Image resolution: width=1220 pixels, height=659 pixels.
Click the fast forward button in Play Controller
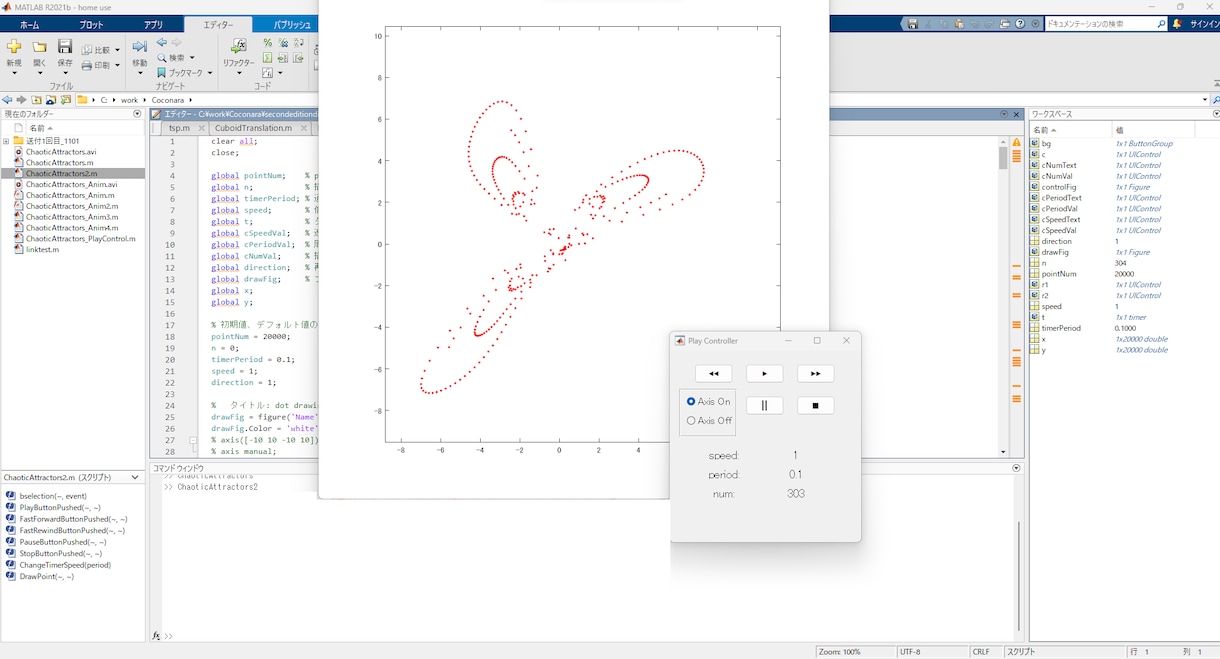click(816, 374)
